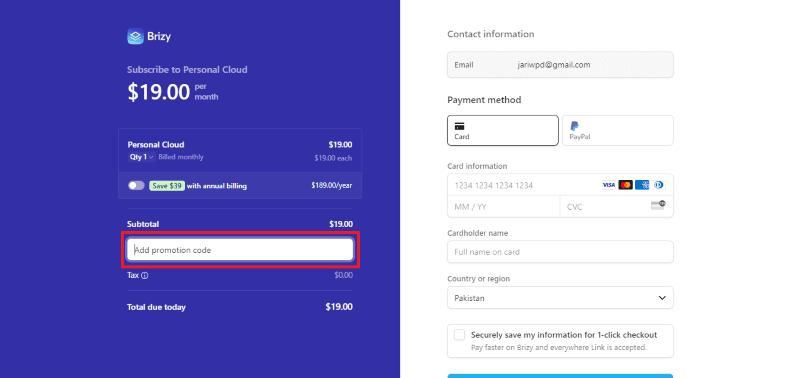This screenshot has width=800, height=378.
Task: Click the Subtotal label
Action: [143, 224]
